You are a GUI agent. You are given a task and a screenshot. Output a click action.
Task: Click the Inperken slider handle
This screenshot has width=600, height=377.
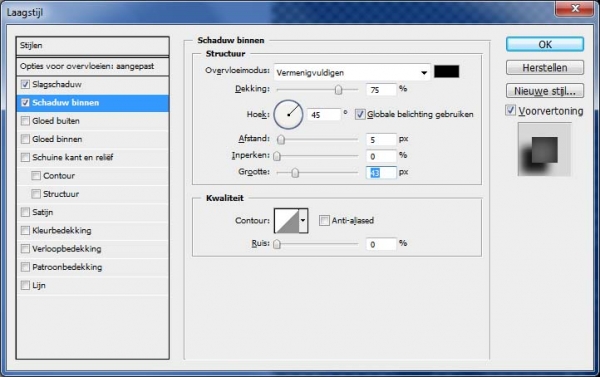tap(277, 156)
